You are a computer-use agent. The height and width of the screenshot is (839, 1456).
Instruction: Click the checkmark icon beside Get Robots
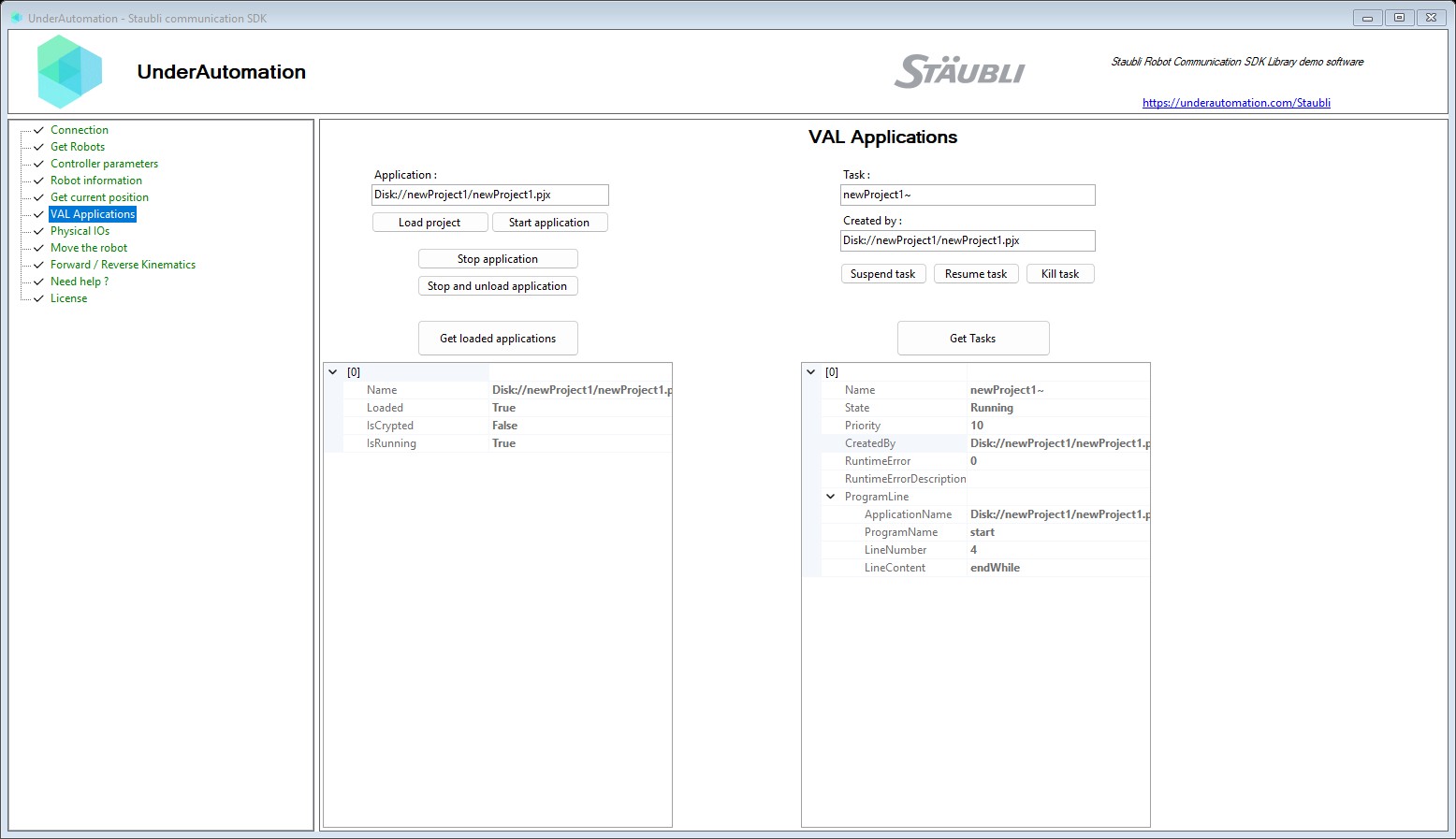[x=37, y=147]
